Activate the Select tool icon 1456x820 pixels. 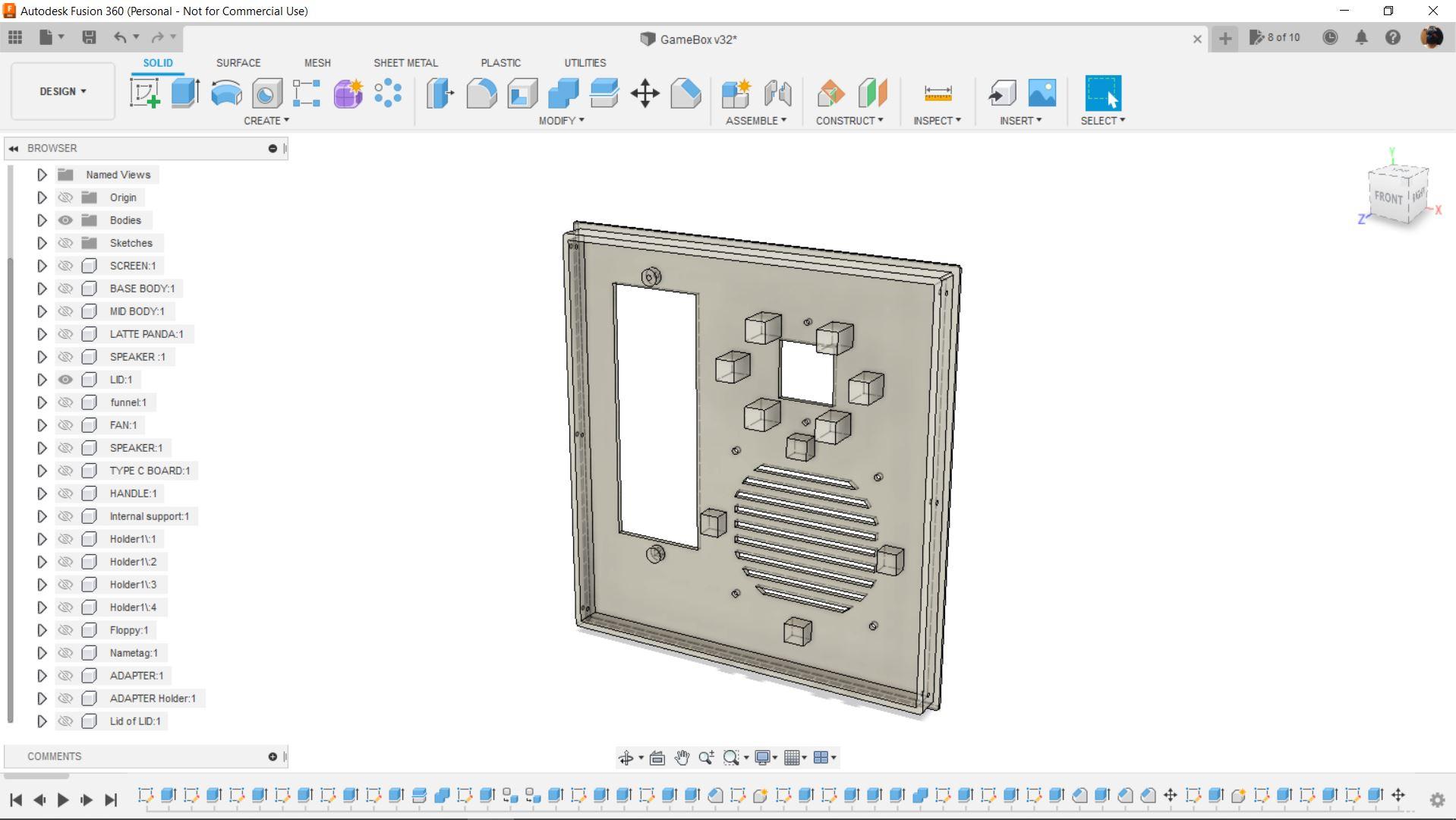click(x=1103, y=93)
